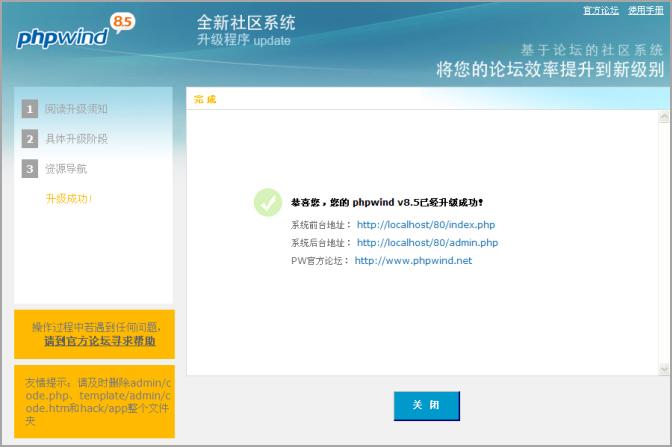Screen dimensions: 672x447
Task: Click the phpwind 8.5 logo
Action: pos(76,31)
